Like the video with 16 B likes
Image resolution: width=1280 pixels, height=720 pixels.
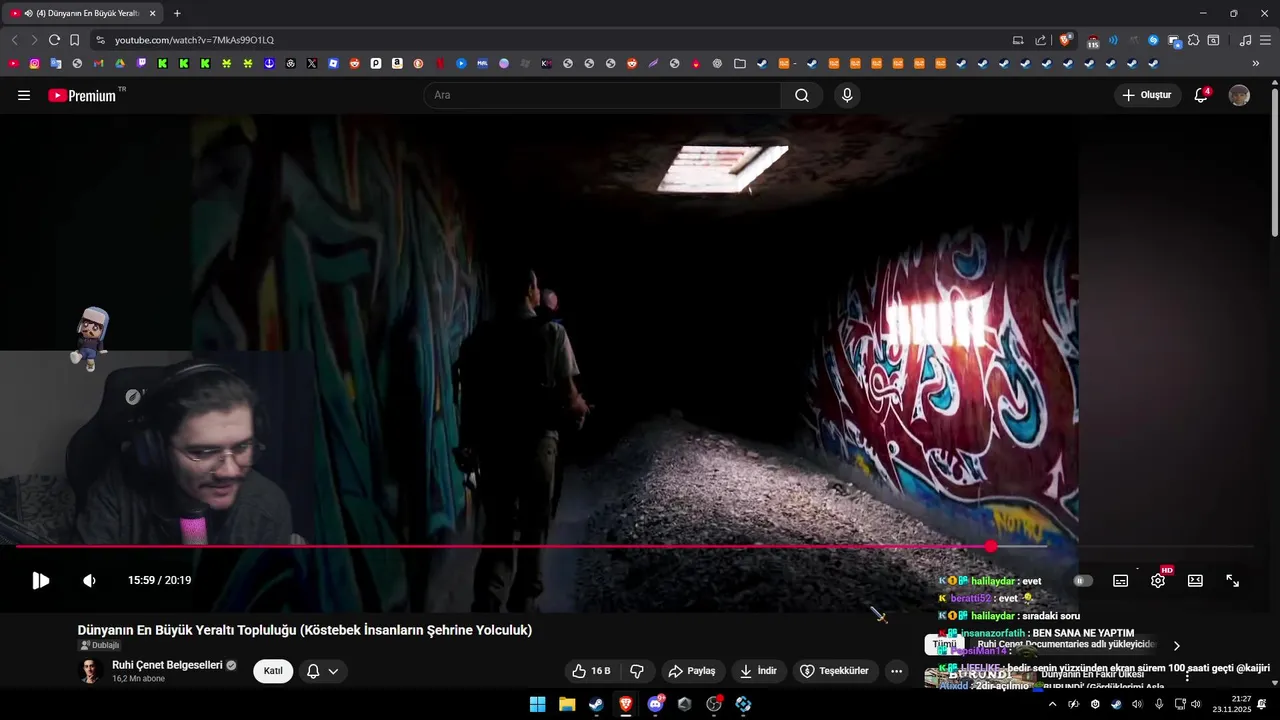(x=590, y=671)
